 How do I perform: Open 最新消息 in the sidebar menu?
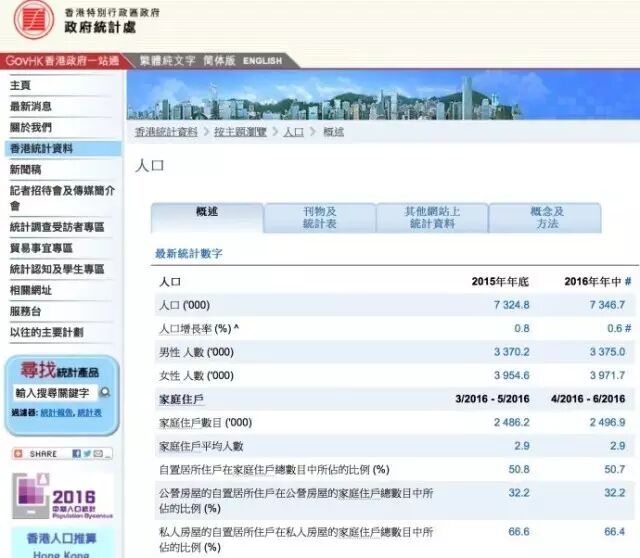[31, 106]
